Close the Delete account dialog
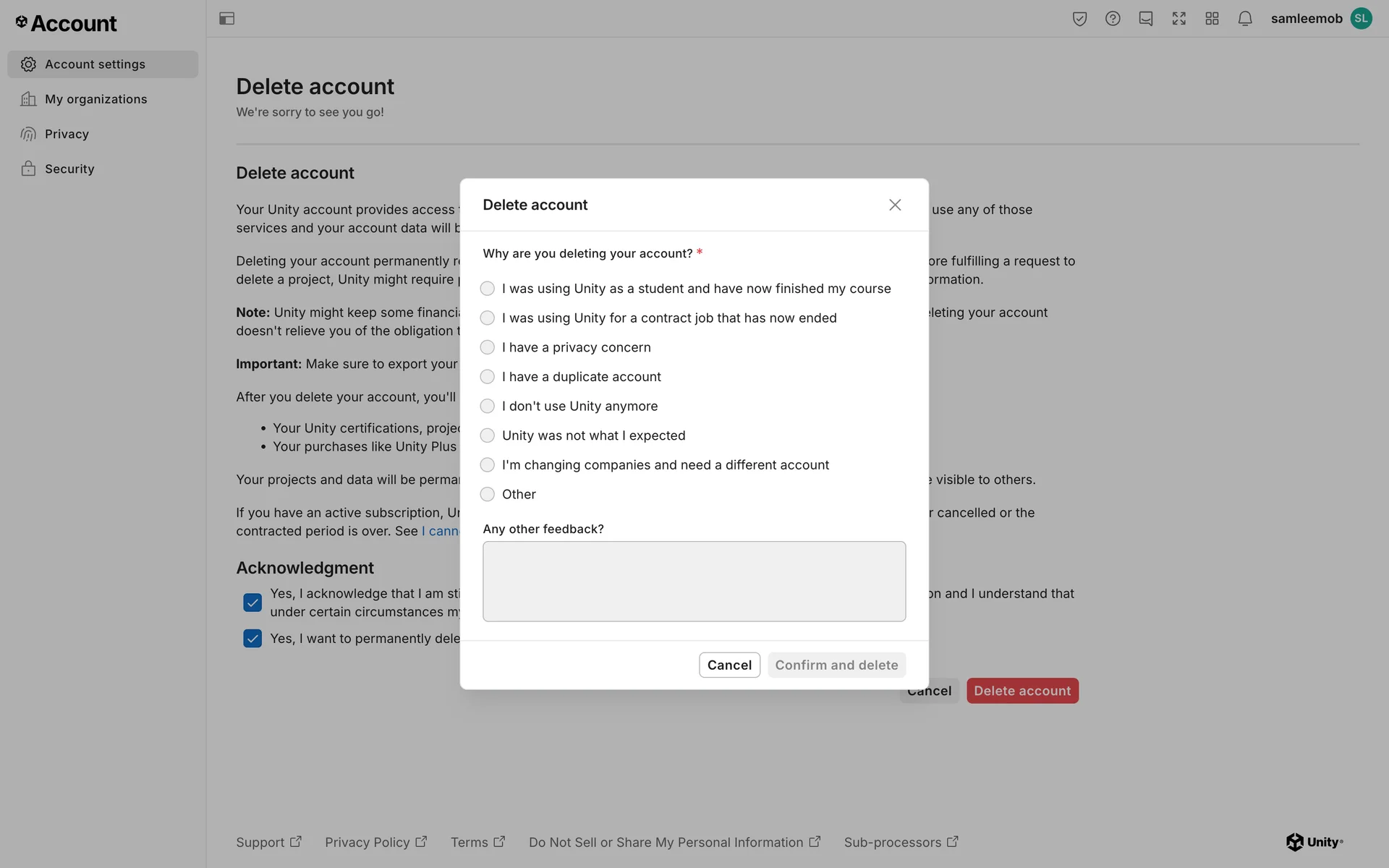This screenshot has height=868, width=1389. pos(895,205)
